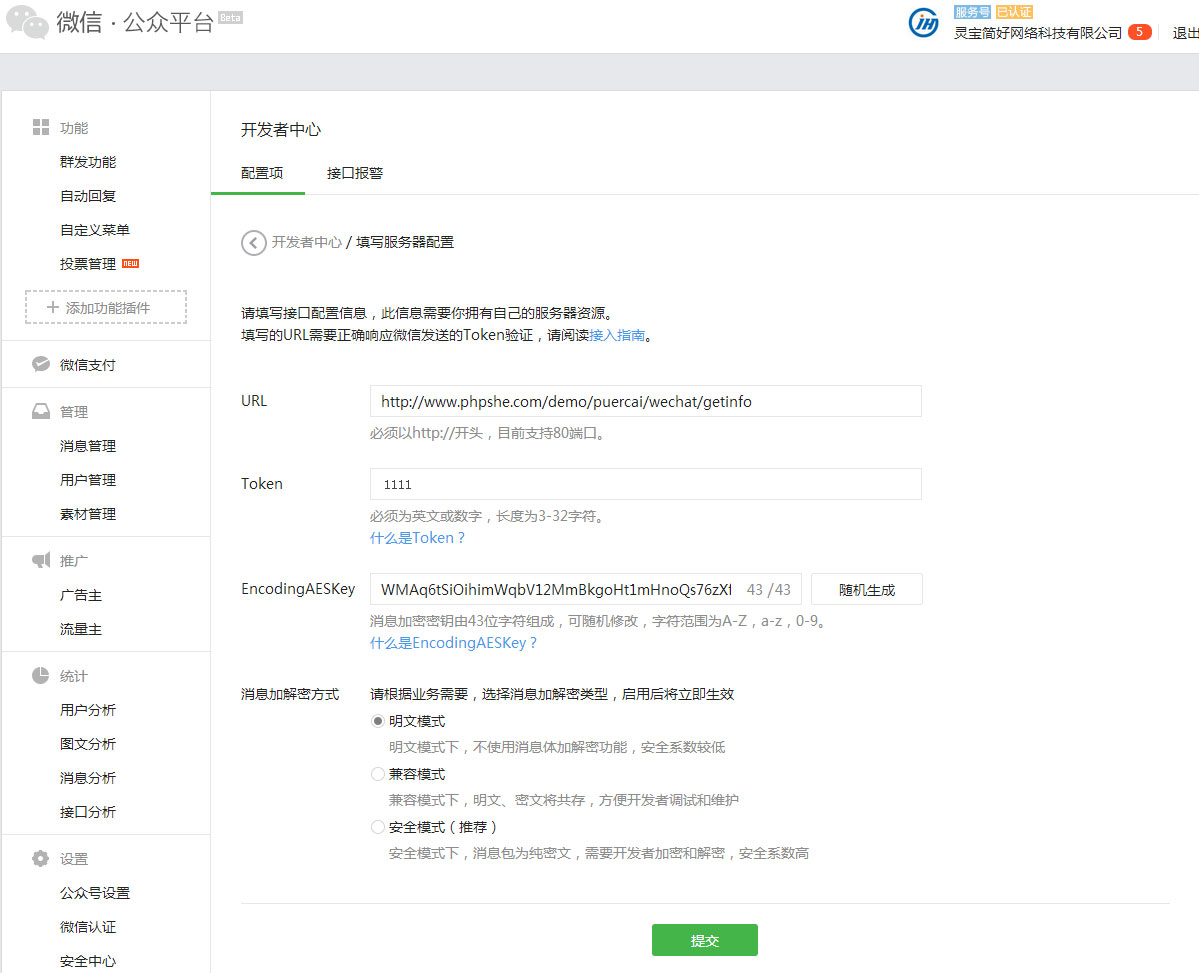Switch to the 接口报警 tab
Image resolution: width=1199 pixels, height=973 pixels.
pyautogui.click(x=355, y=173)
